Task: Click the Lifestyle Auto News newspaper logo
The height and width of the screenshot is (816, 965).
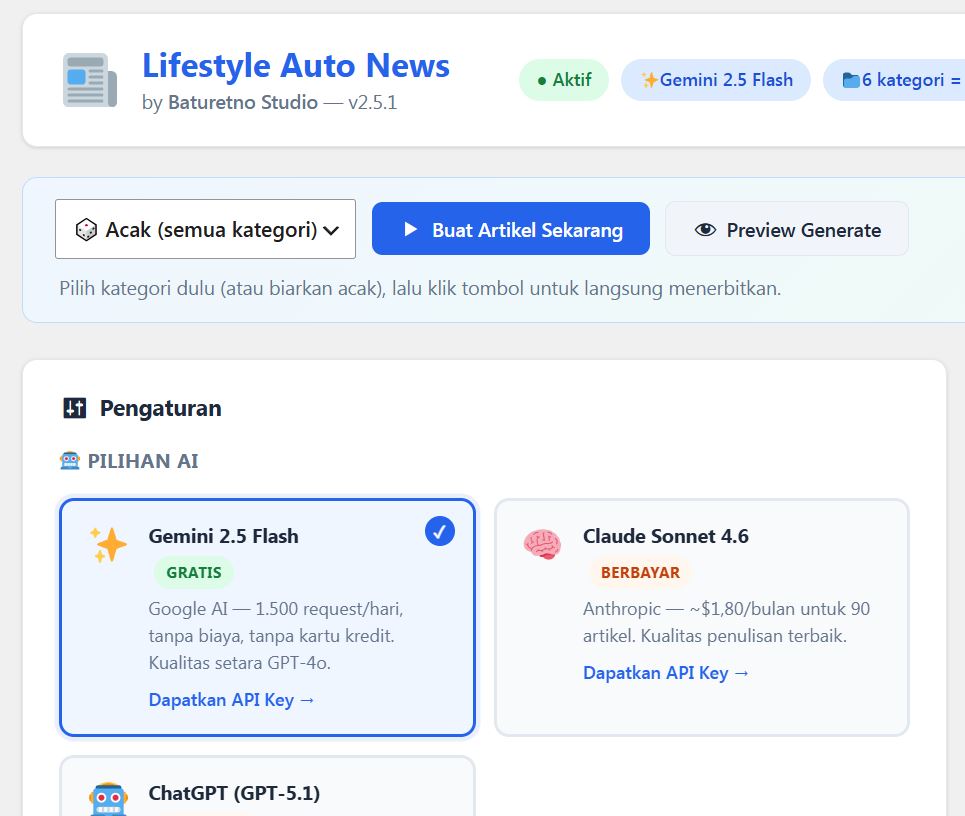Action: [x=90, y=80]
